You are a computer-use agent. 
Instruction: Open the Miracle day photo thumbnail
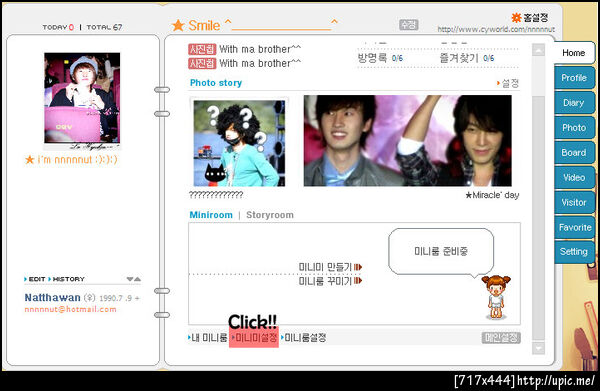(x=408, y=141)
